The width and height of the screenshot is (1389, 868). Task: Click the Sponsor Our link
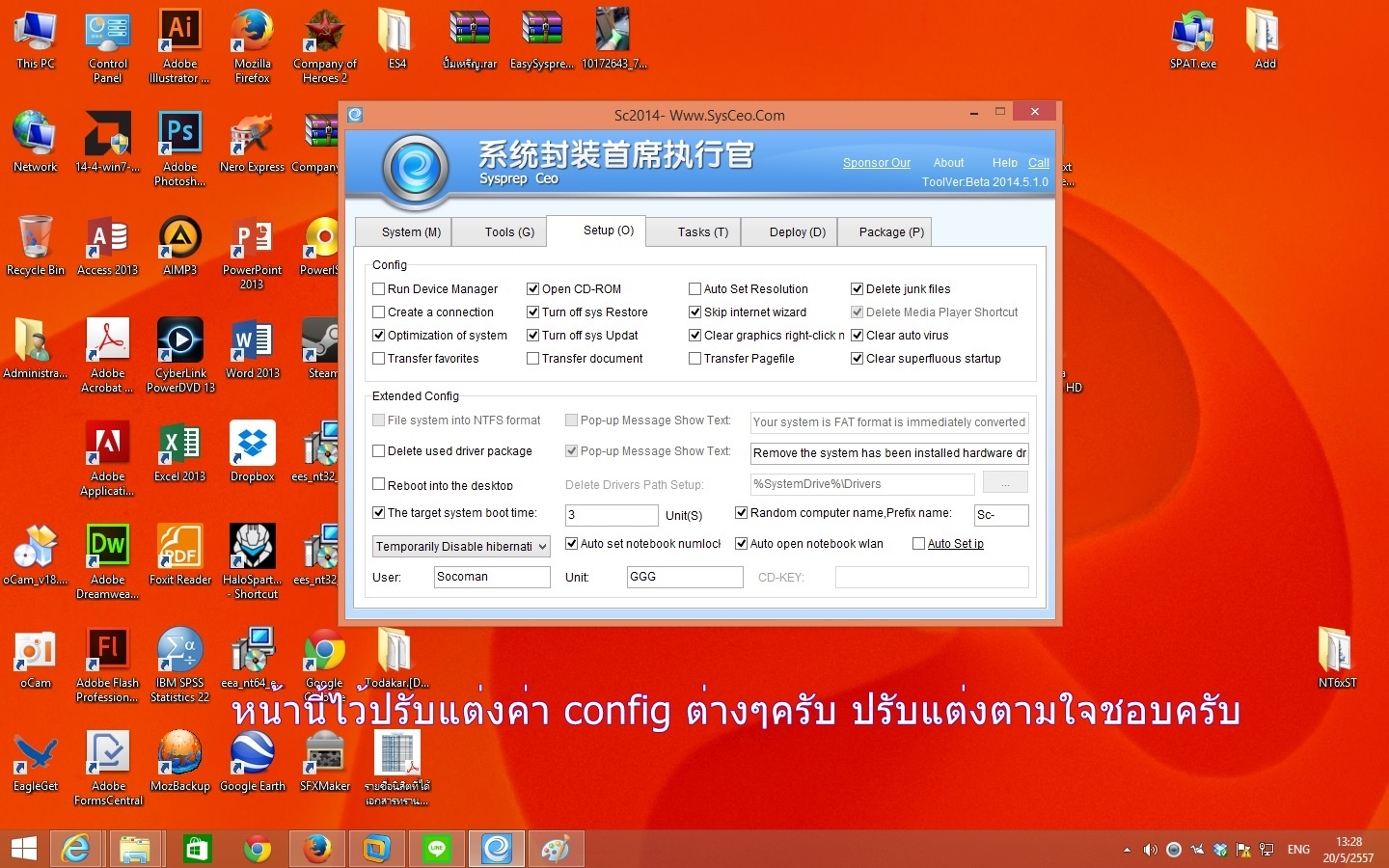click(877, 163)
